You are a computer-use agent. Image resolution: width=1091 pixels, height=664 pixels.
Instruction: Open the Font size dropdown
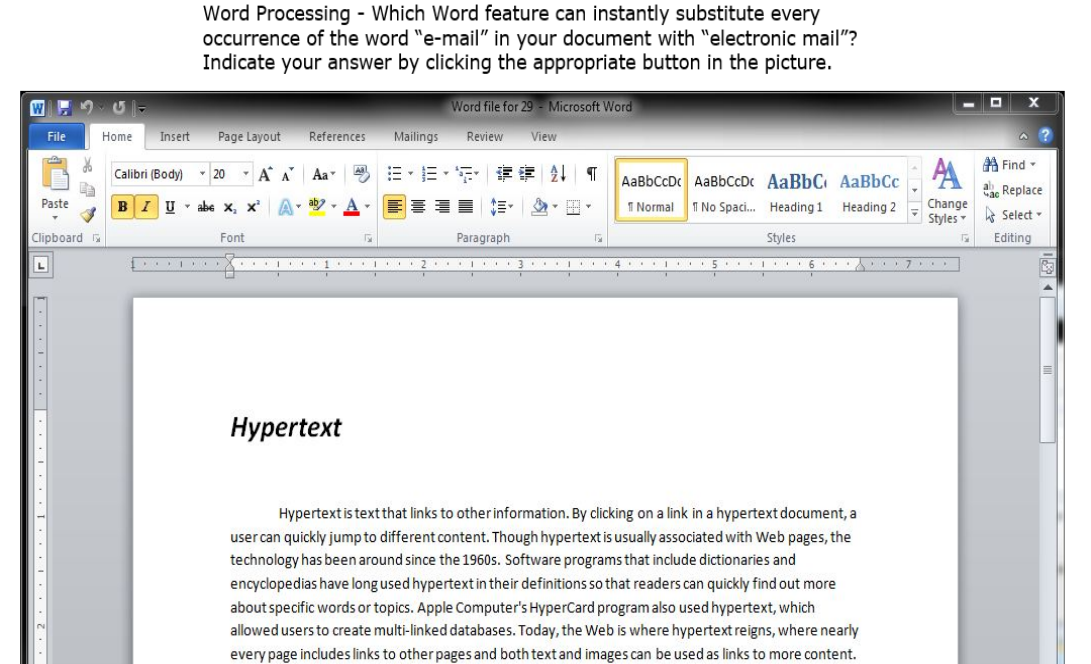(x=246, y=174)
